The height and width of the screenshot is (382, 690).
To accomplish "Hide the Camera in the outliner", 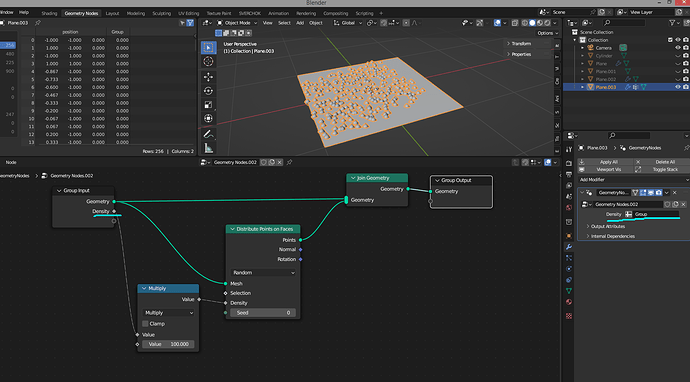I will coord(678,48).
